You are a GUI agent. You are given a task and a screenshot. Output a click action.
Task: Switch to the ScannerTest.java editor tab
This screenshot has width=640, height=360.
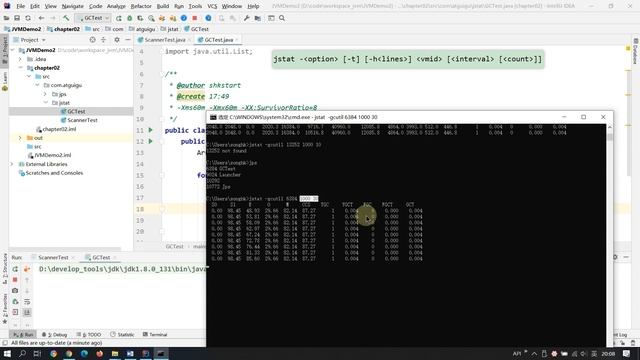(164, 40)
